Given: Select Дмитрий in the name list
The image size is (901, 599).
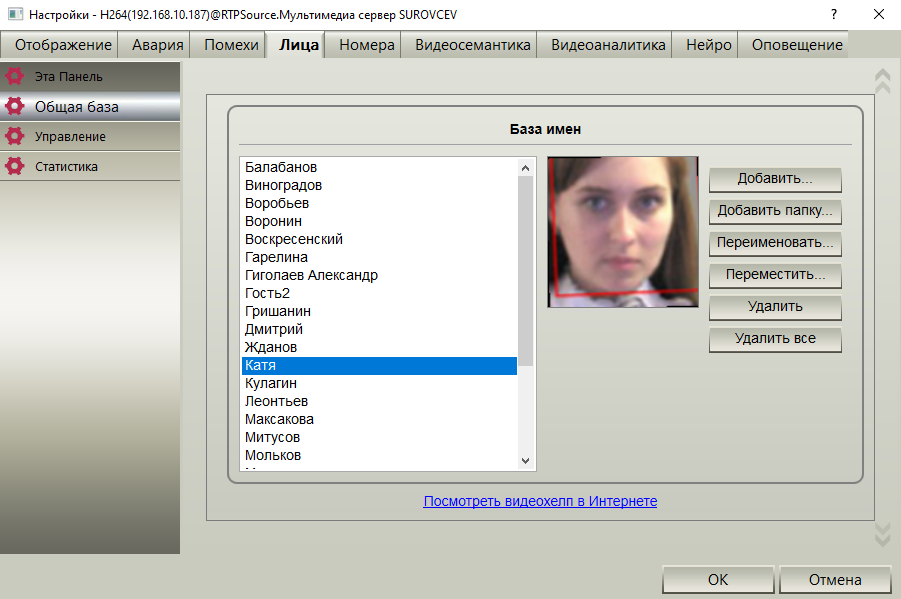Looking at the screenshot, I should [379, 329].
